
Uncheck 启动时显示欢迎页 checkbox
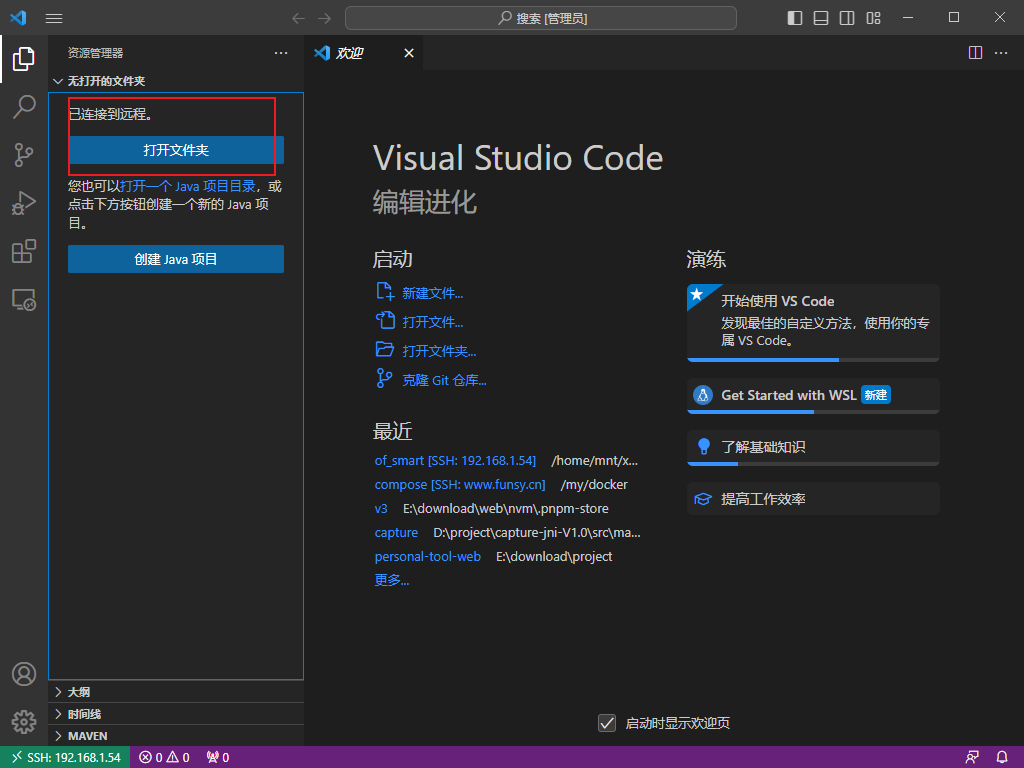607,723
